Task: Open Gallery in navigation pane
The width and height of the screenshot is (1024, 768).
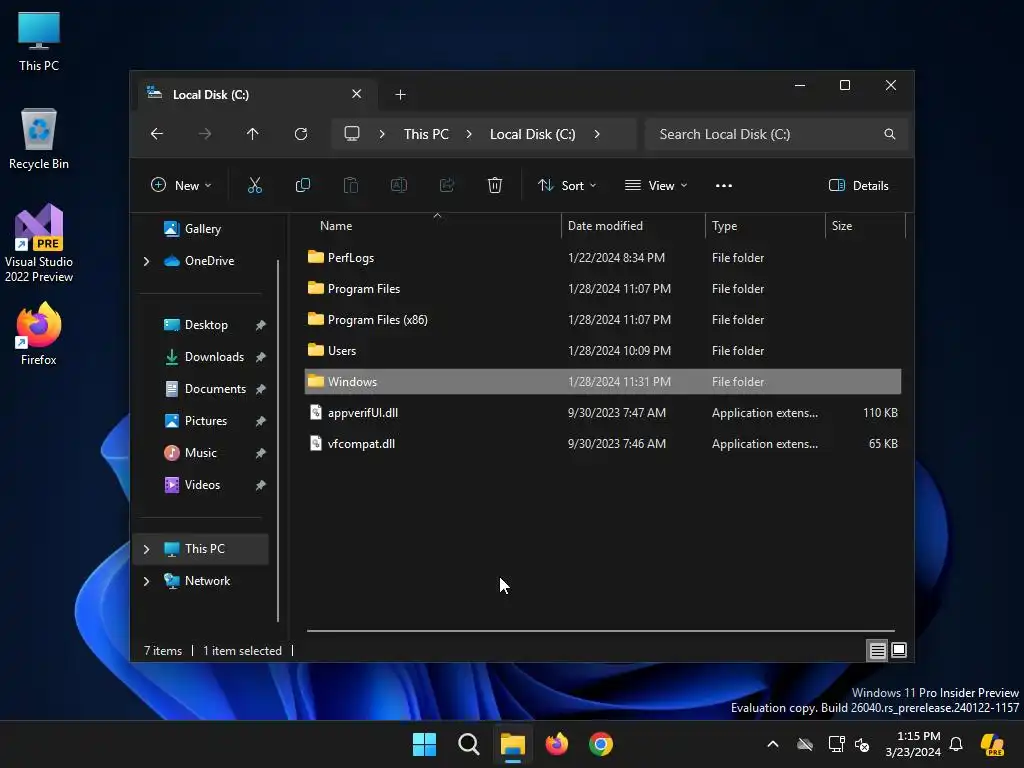Action: (x=202, y=229)
